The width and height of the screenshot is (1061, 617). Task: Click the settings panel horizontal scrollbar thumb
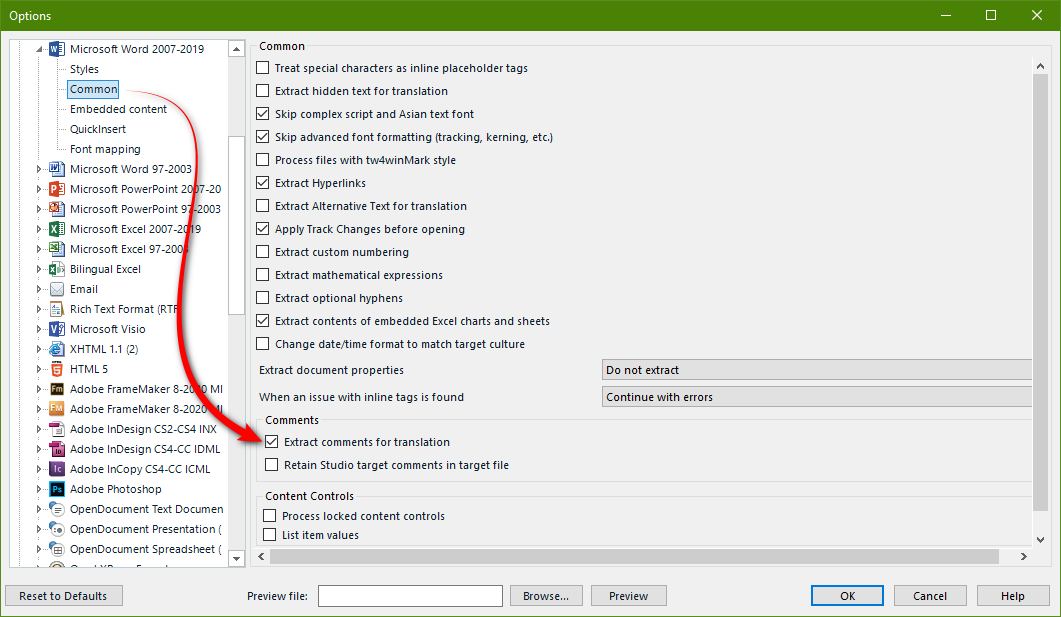[634, 556]
